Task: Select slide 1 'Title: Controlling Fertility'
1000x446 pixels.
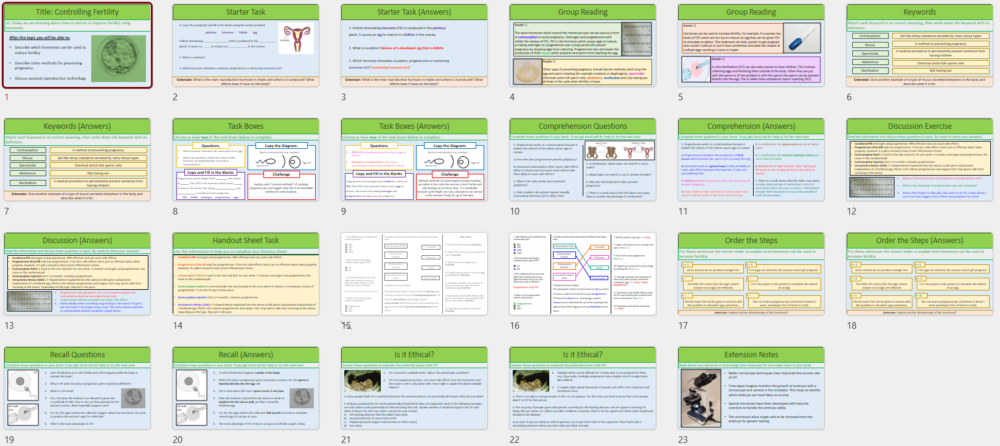Action: pos(78,45)
